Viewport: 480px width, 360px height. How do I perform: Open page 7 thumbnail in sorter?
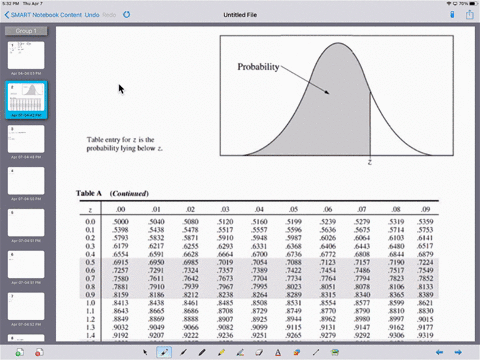pyautogui.click(x=26, y=306)
